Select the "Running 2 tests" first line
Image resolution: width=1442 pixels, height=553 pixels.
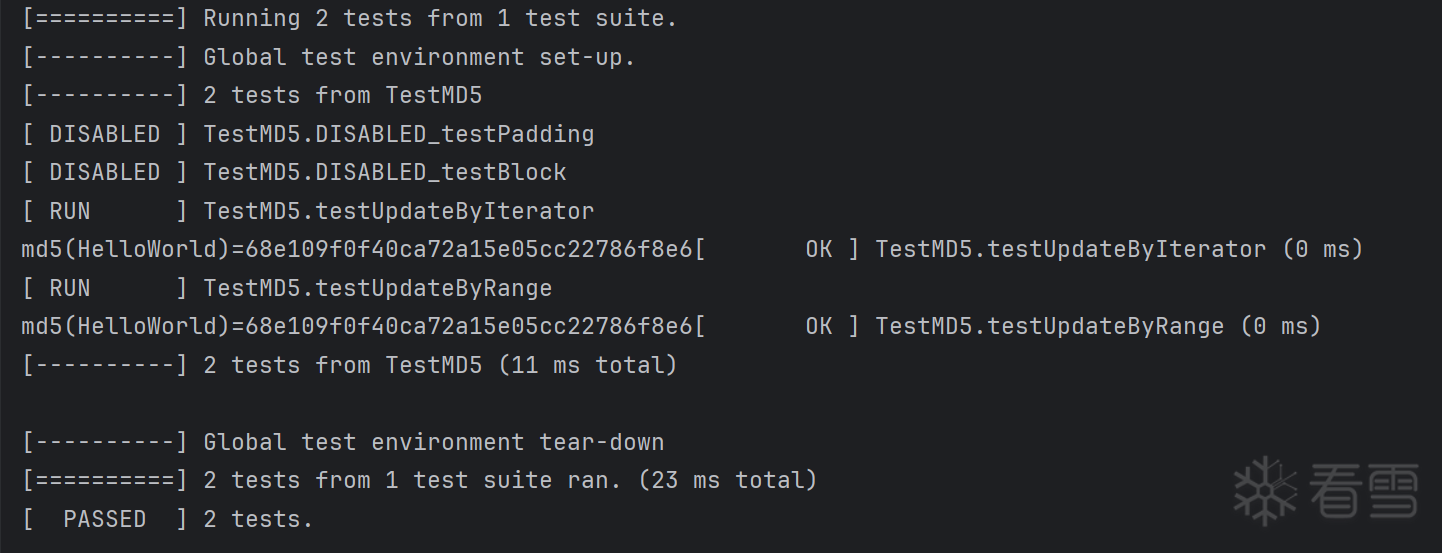[440, 18]
